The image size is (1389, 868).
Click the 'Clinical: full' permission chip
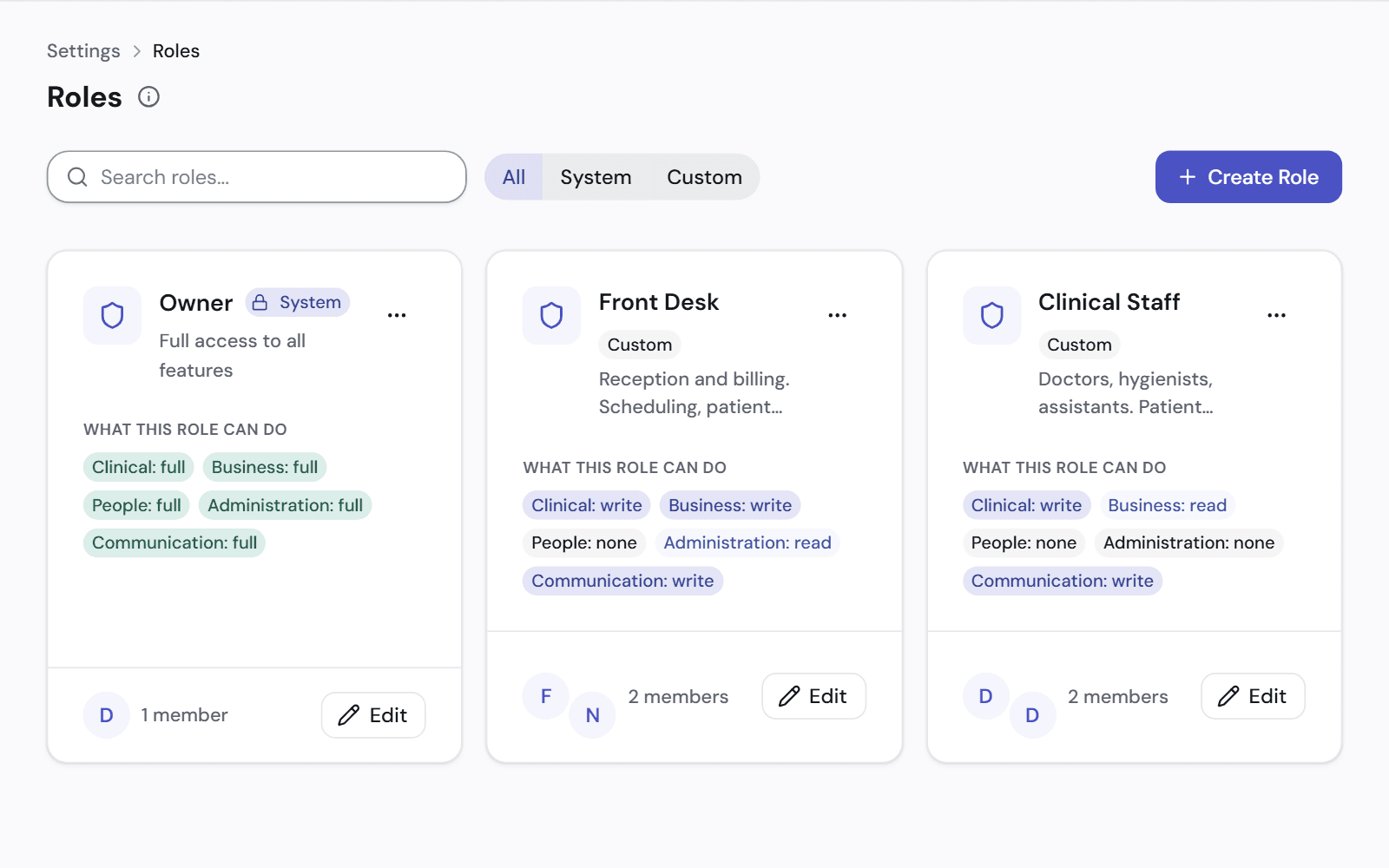(x=139, y=467)
